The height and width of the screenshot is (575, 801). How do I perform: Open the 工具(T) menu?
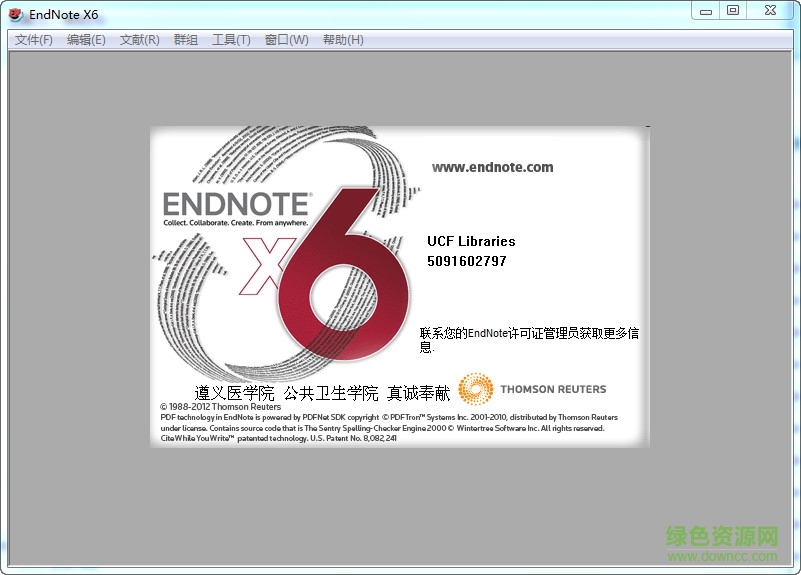(x=231, y=40)
